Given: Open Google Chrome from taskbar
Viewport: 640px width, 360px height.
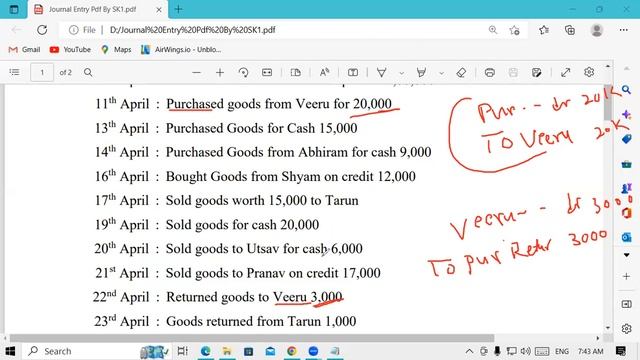Looking at the screenshot, I should (x=291, y=351).
